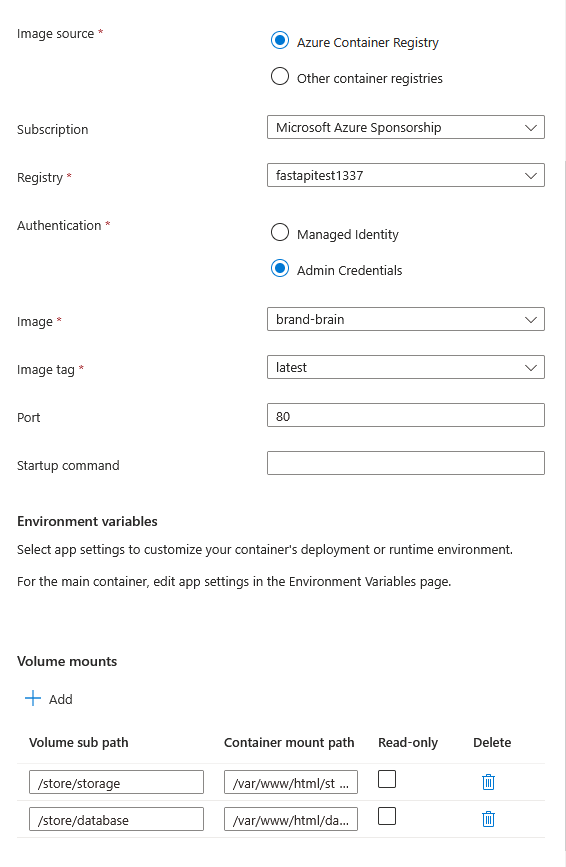This screenshot has height=867, width=566.
Task: Edit the /store/storage sub path field
Action: pos(116,782)
